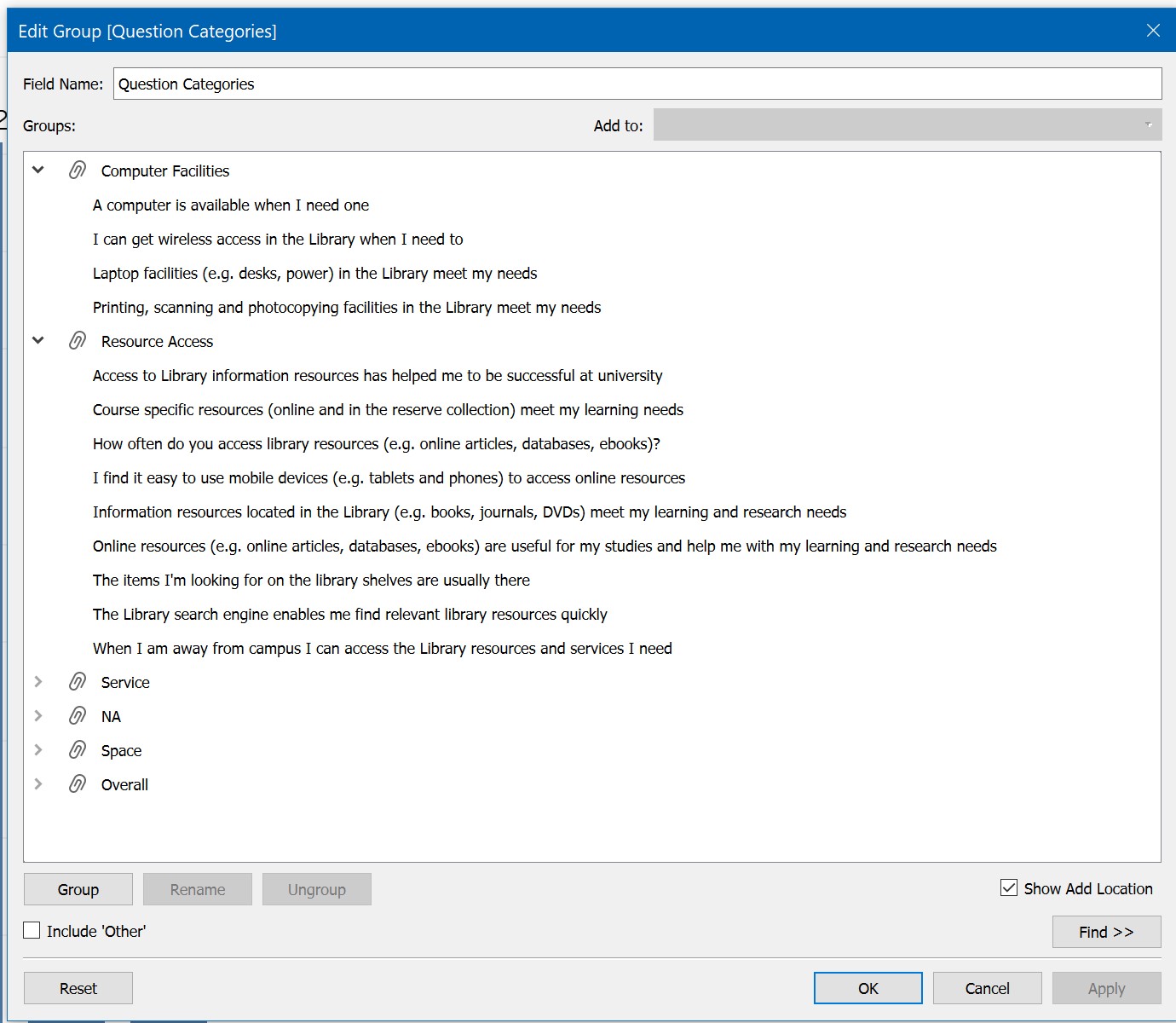The width and height of the screenshot is (1176, 1023).
Task: Toggle the Show Add Location checkbox
Action: click(x=1009, y=888)
